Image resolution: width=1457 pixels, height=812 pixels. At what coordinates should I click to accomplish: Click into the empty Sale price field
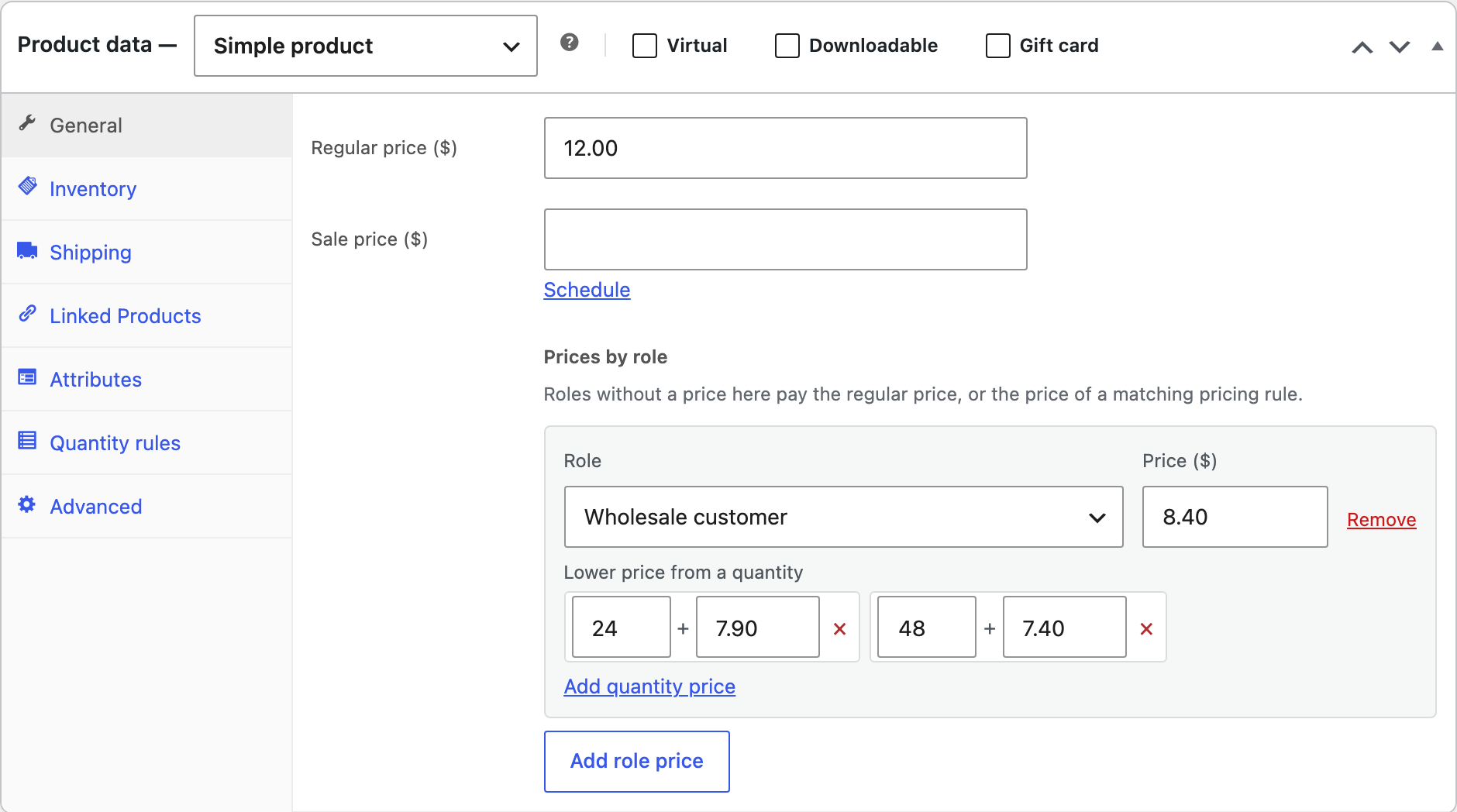[786, 239]
